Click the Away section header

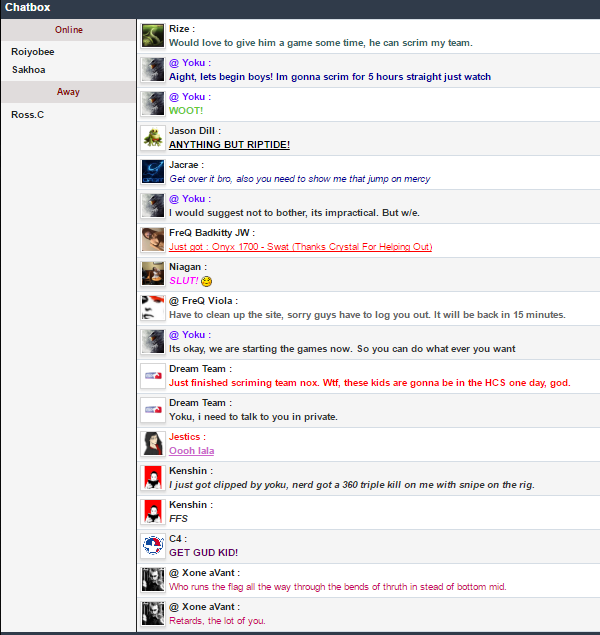(68, 92)
